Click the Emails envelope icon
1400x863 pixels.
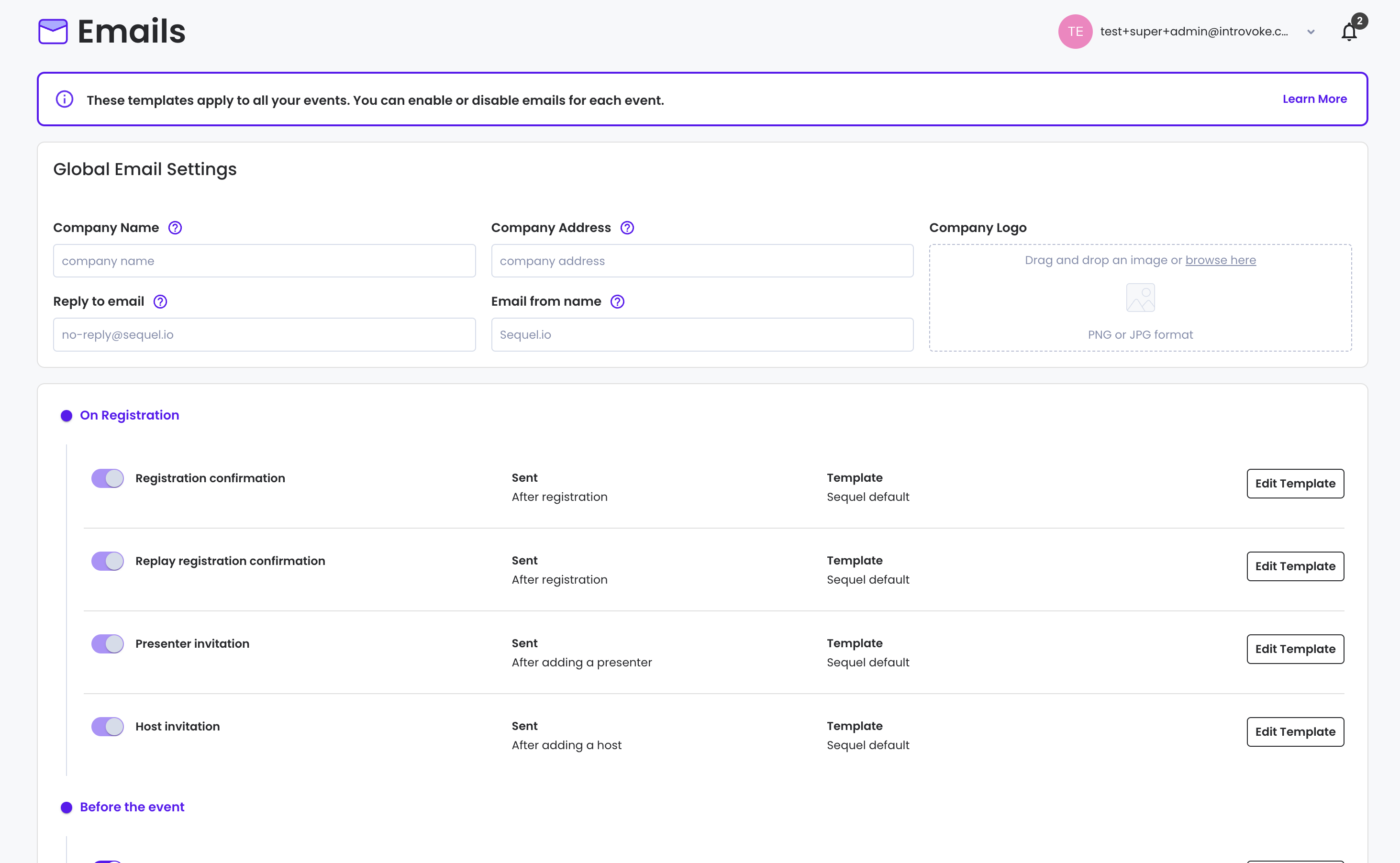[53, 32]
